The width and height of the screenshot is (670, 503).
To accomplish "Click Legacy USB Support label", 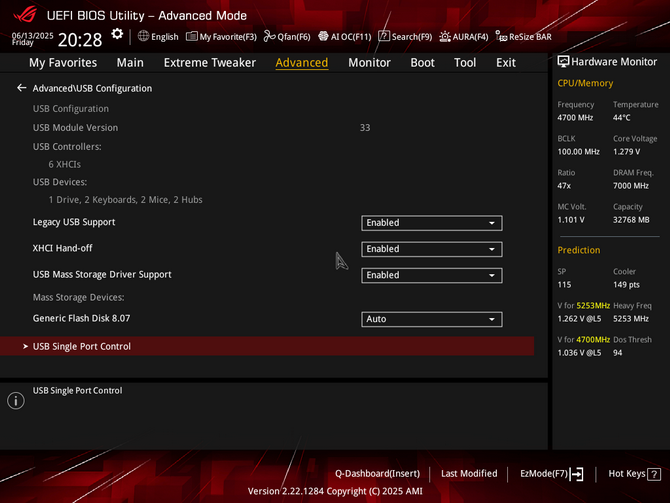I will point(74,222).
